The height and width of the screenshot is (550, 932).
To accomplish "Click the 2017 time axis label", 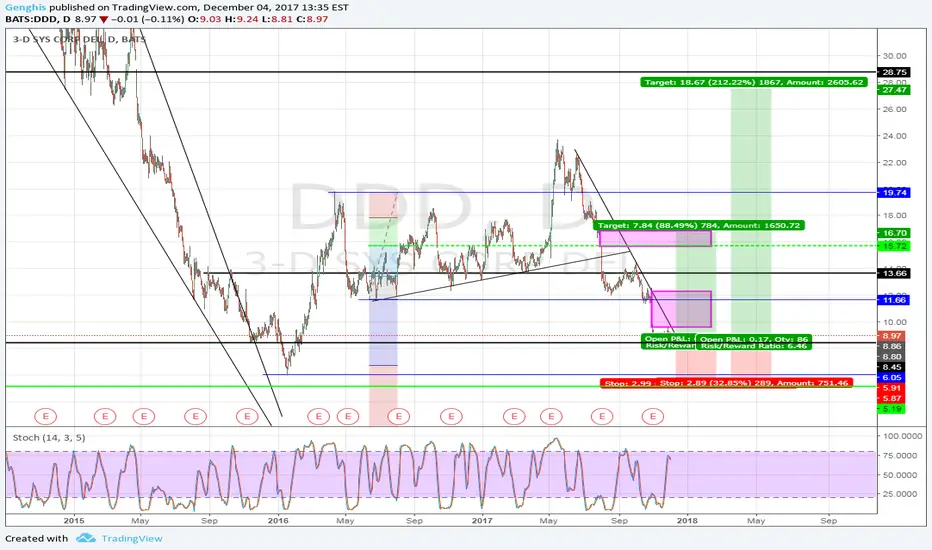I will tap(482, 521).
